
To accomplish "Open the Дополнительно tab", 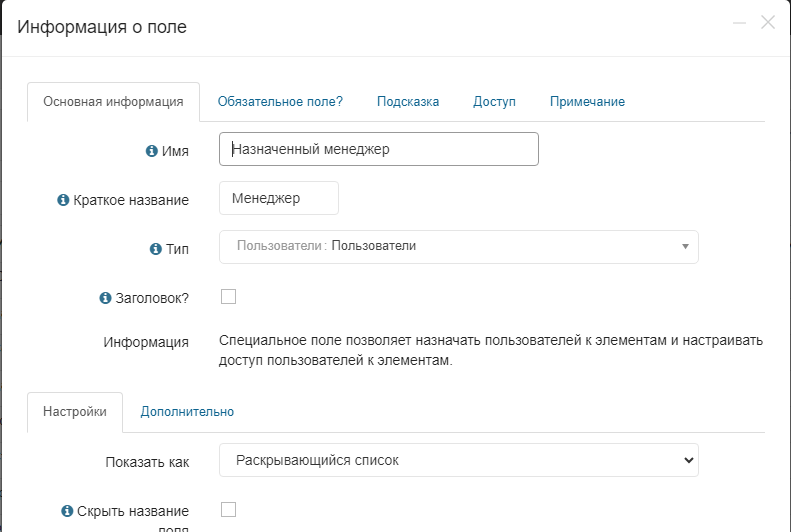I will tap(187, 412).
